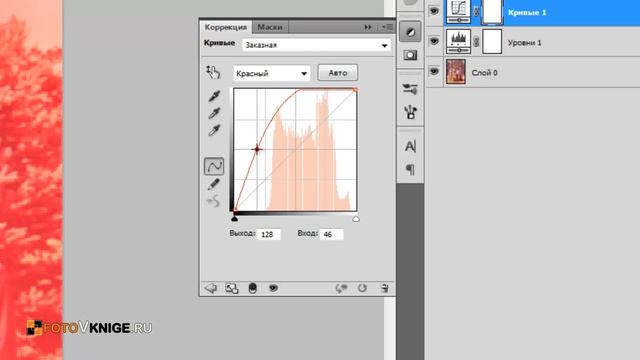The image size is (640, 360).
Task: Click the Авто button
Action: 338,73
